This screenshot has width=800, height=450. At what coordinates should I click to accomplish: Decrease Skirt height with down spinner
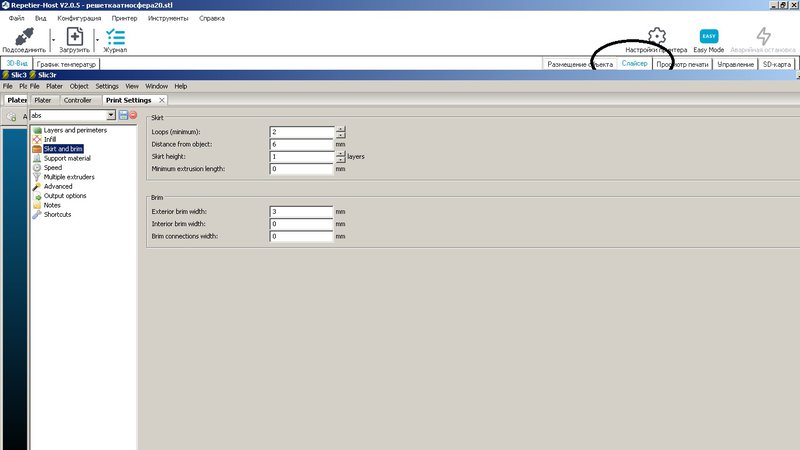340,160
